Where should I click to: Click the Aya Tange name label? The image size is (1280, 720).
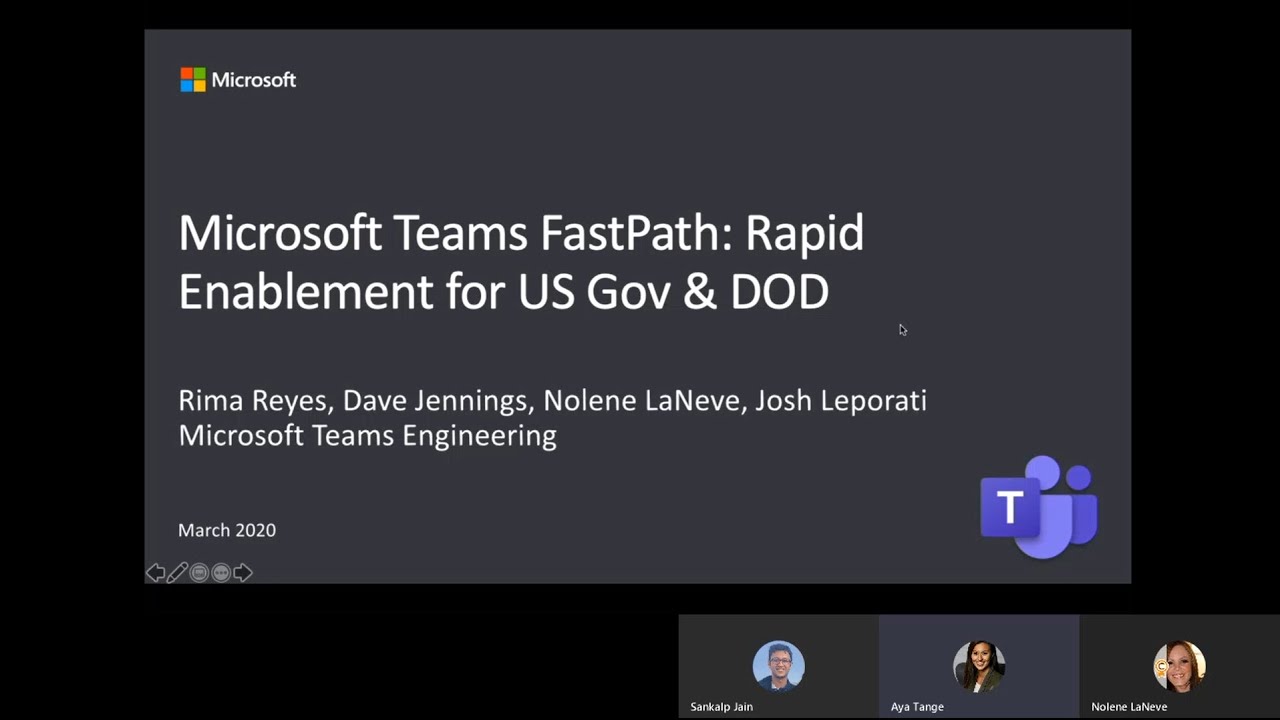coord(917,707)
